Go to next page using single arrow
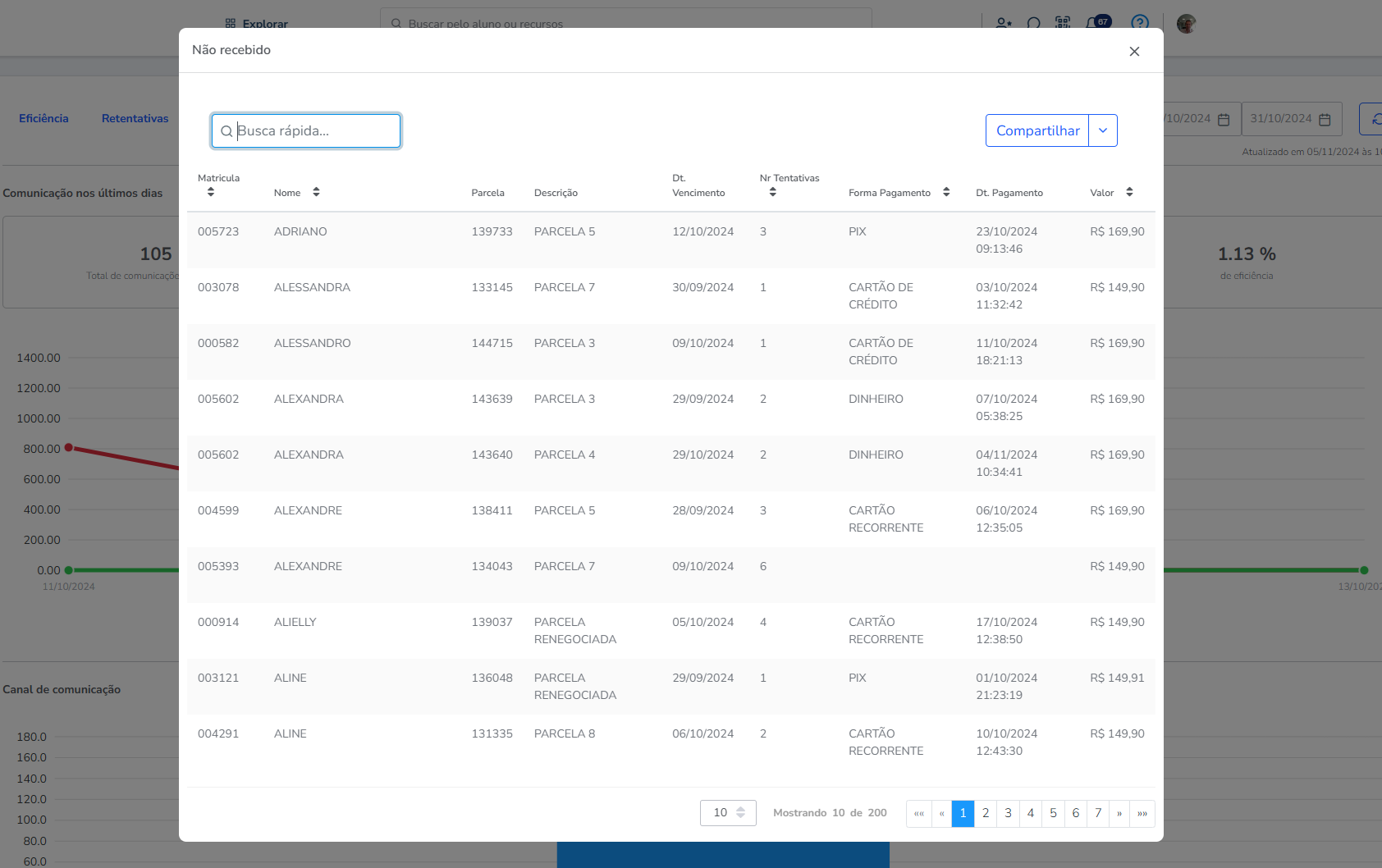This screenshot has height=868, width=1382. 1119,813
